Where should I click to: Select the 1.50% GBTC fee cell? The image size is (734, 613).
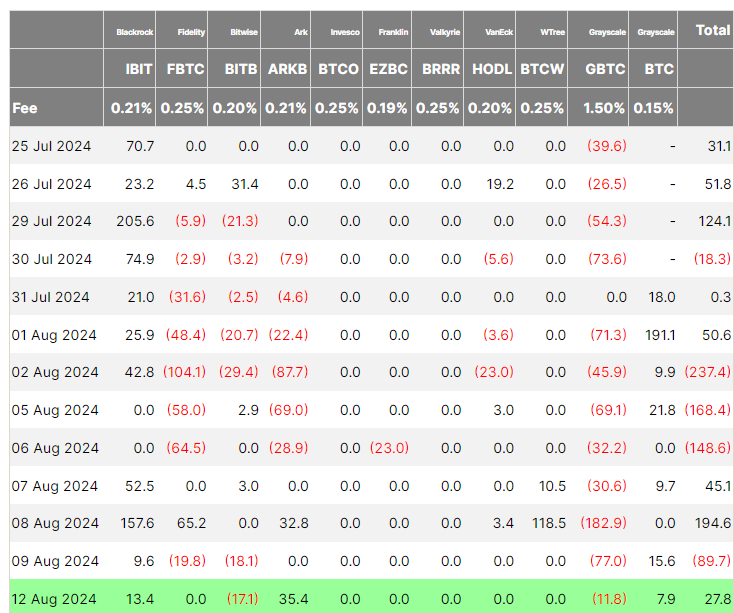pyautogui.click(x=604, y=108)
